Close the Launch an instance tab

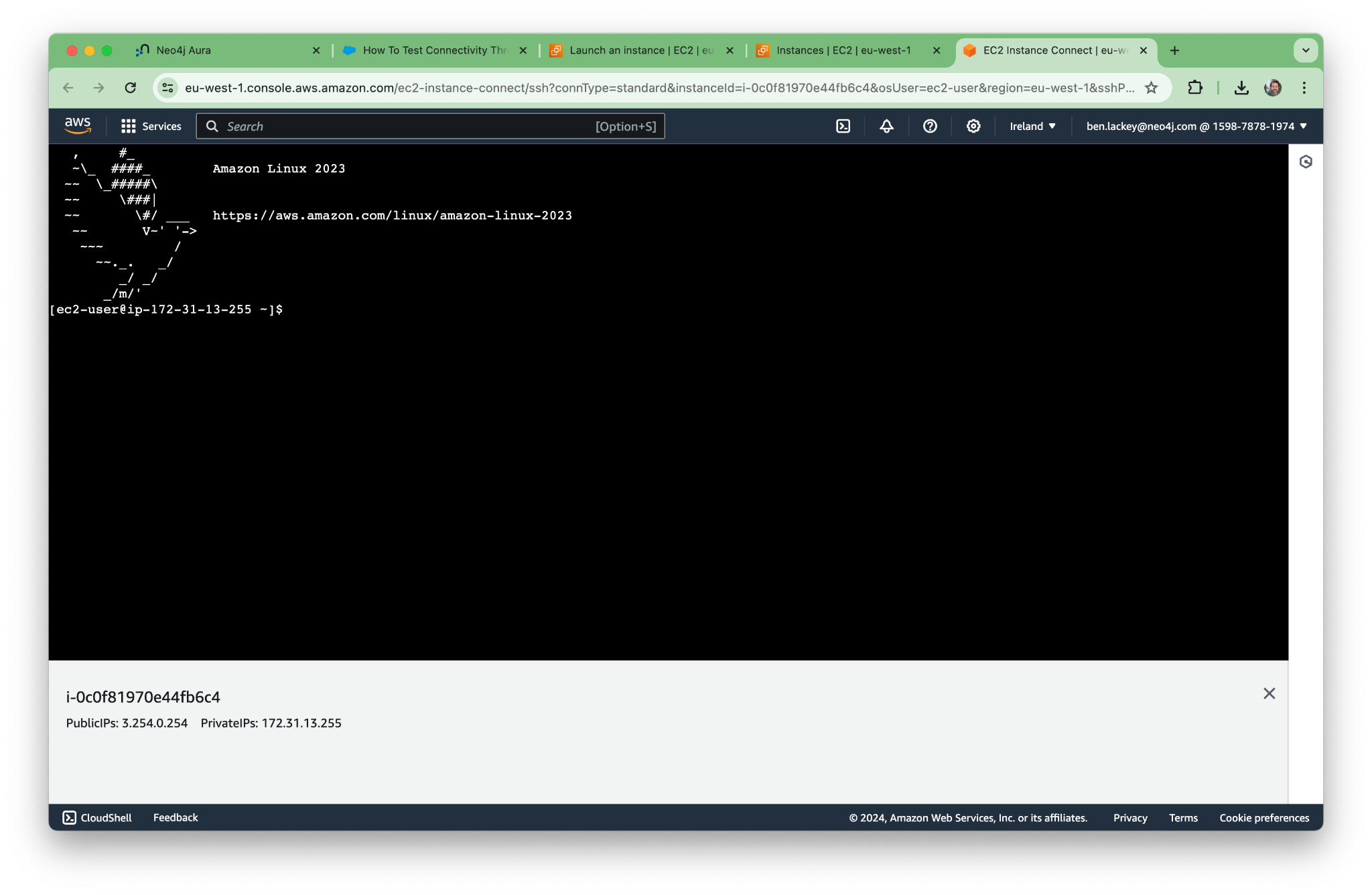coord(730,50)
